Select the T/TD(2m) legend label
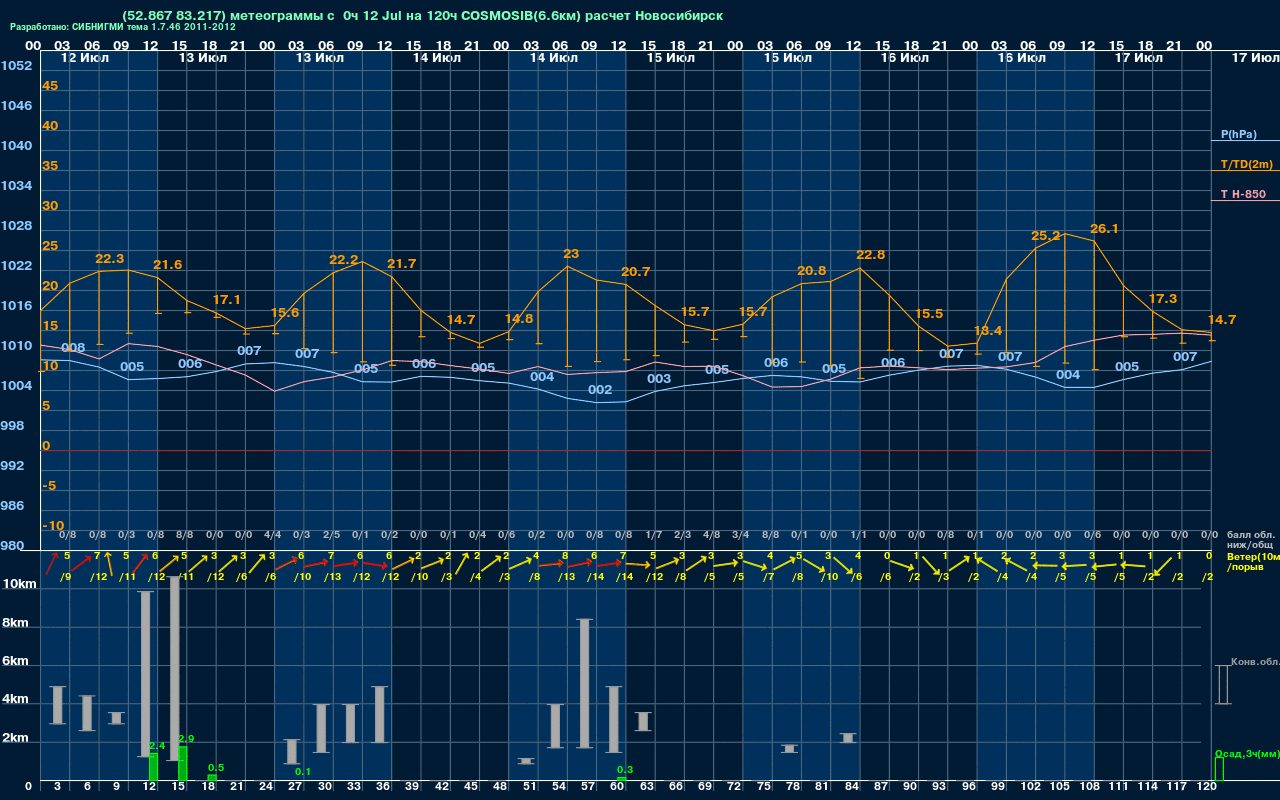The width and height of the screenshot is (1280, 800). [1246, 164]
